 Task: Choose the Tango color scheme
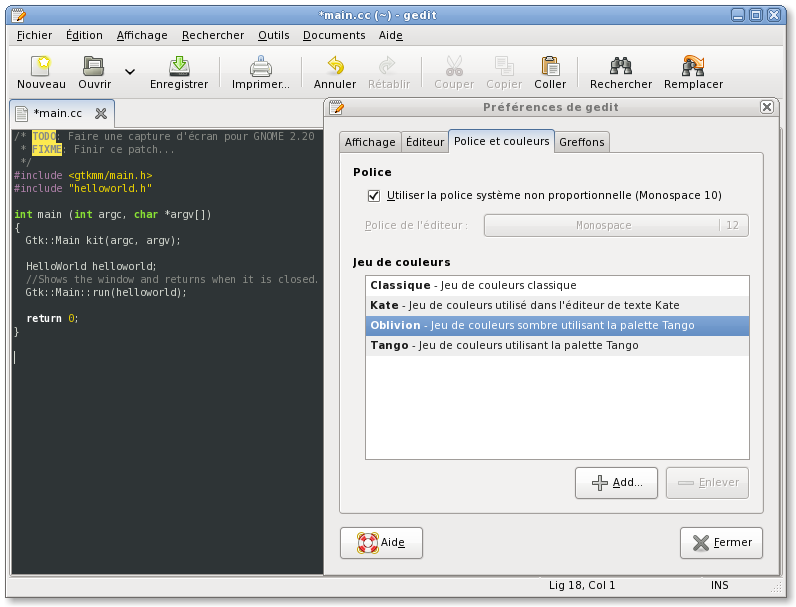(x=504, y=345)
